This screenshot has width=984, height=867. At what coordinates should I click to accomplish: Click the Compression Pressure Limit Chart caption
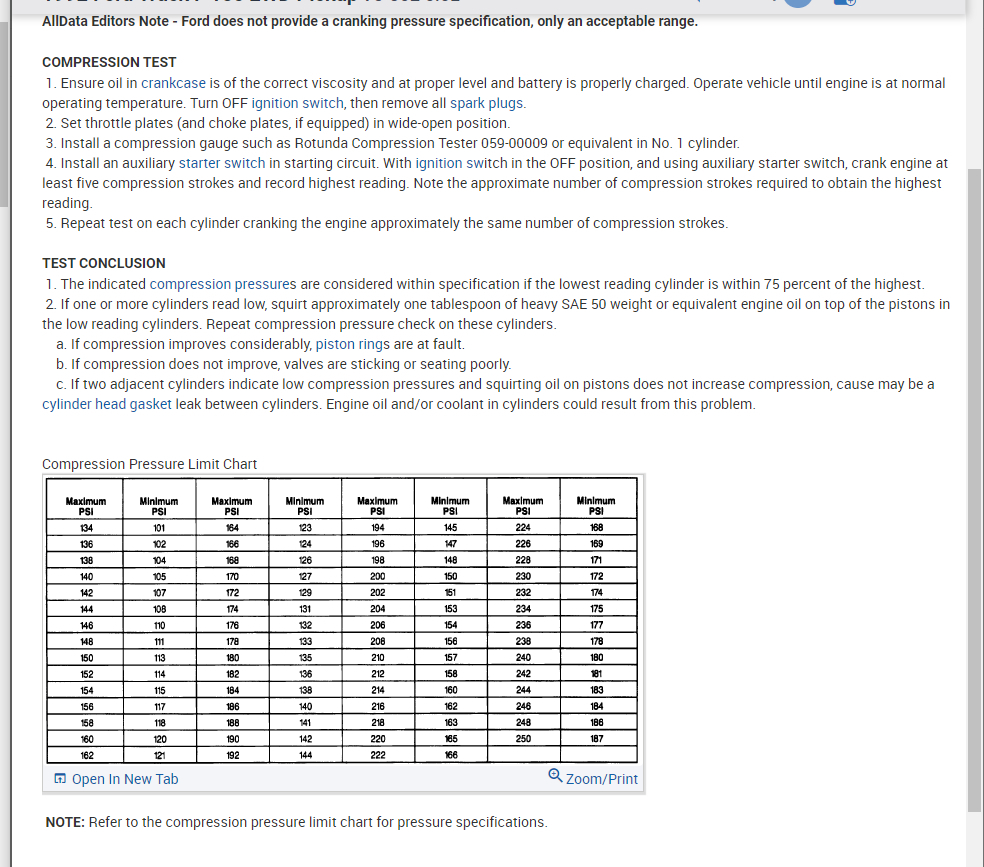[149, 464]
